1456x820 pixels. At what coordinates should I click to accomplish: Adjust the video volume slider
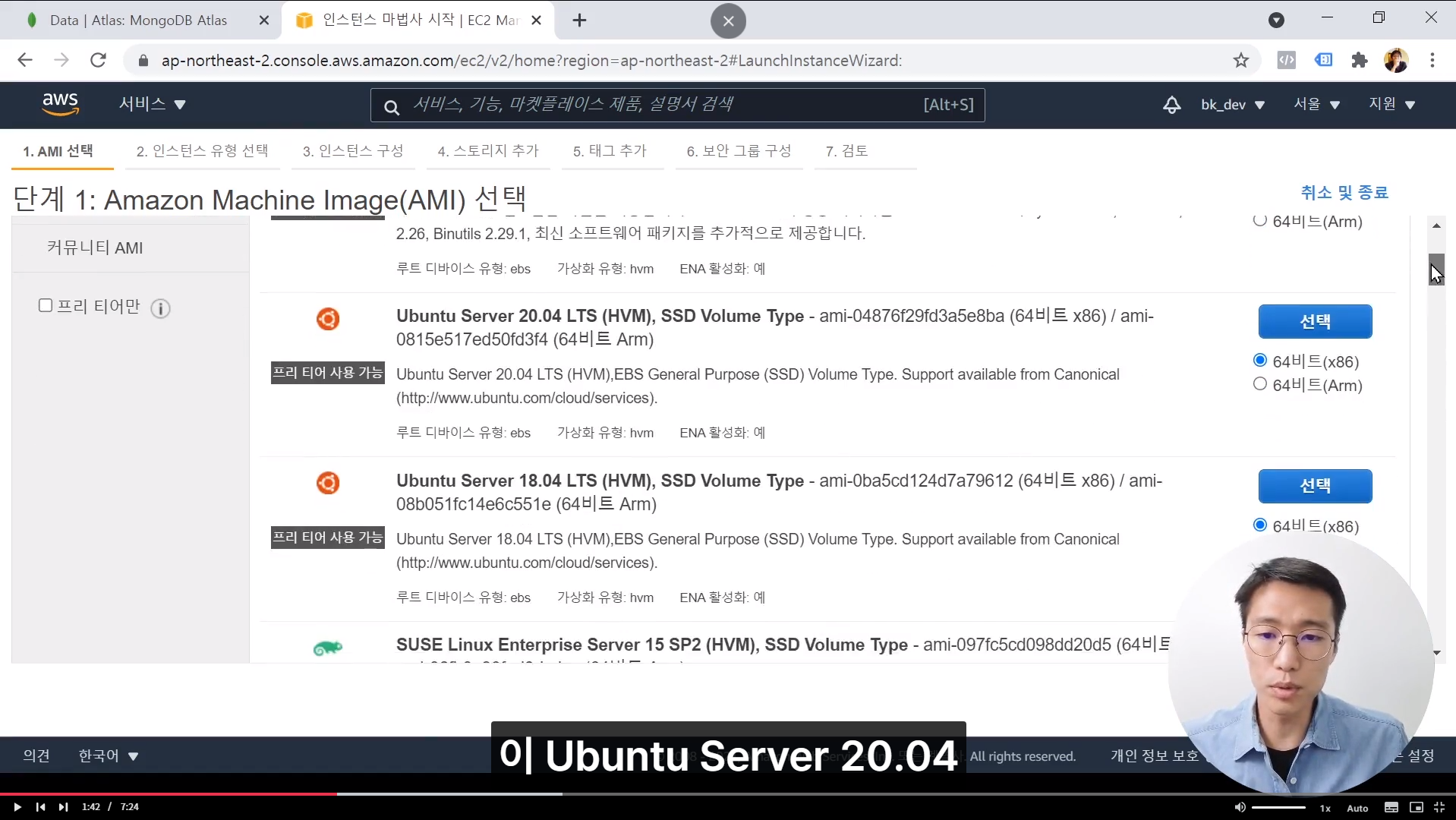coord(1278,808)
